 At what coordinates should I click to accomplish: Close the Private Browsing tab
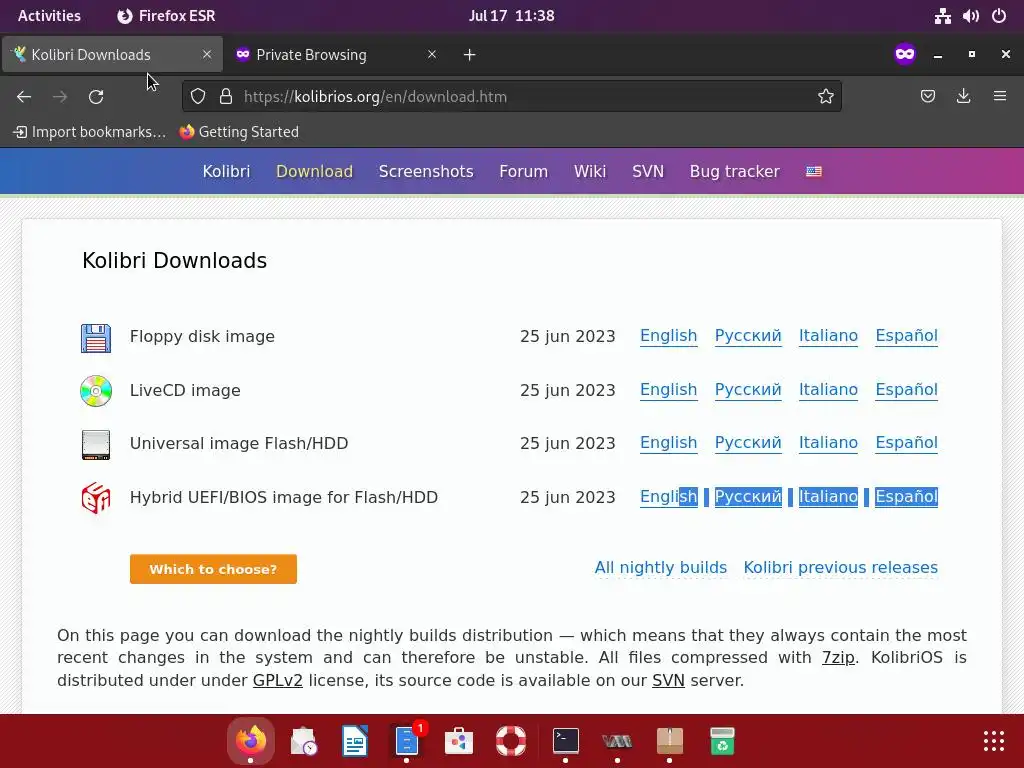(432, 54)
